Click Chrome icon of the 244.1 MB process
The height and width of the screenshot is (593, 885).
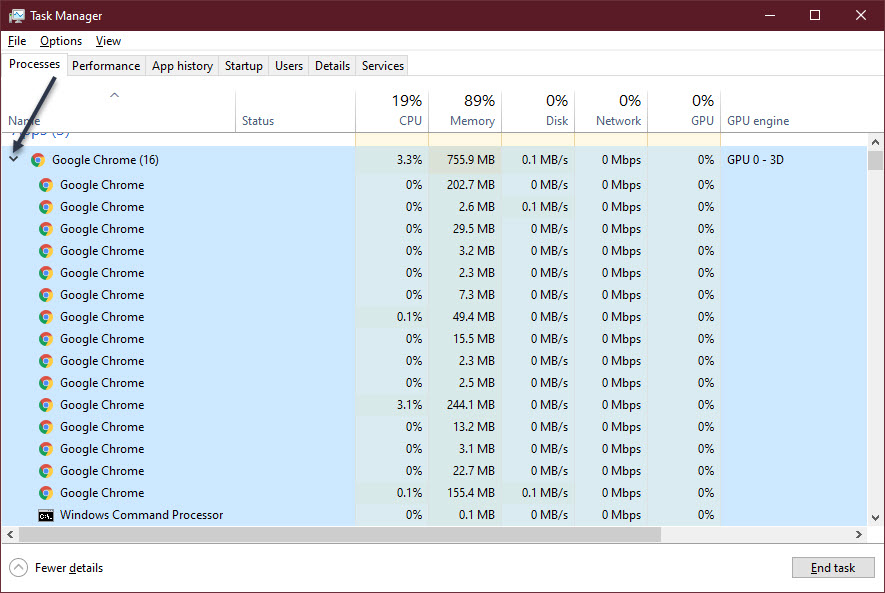tap(46, 405)
